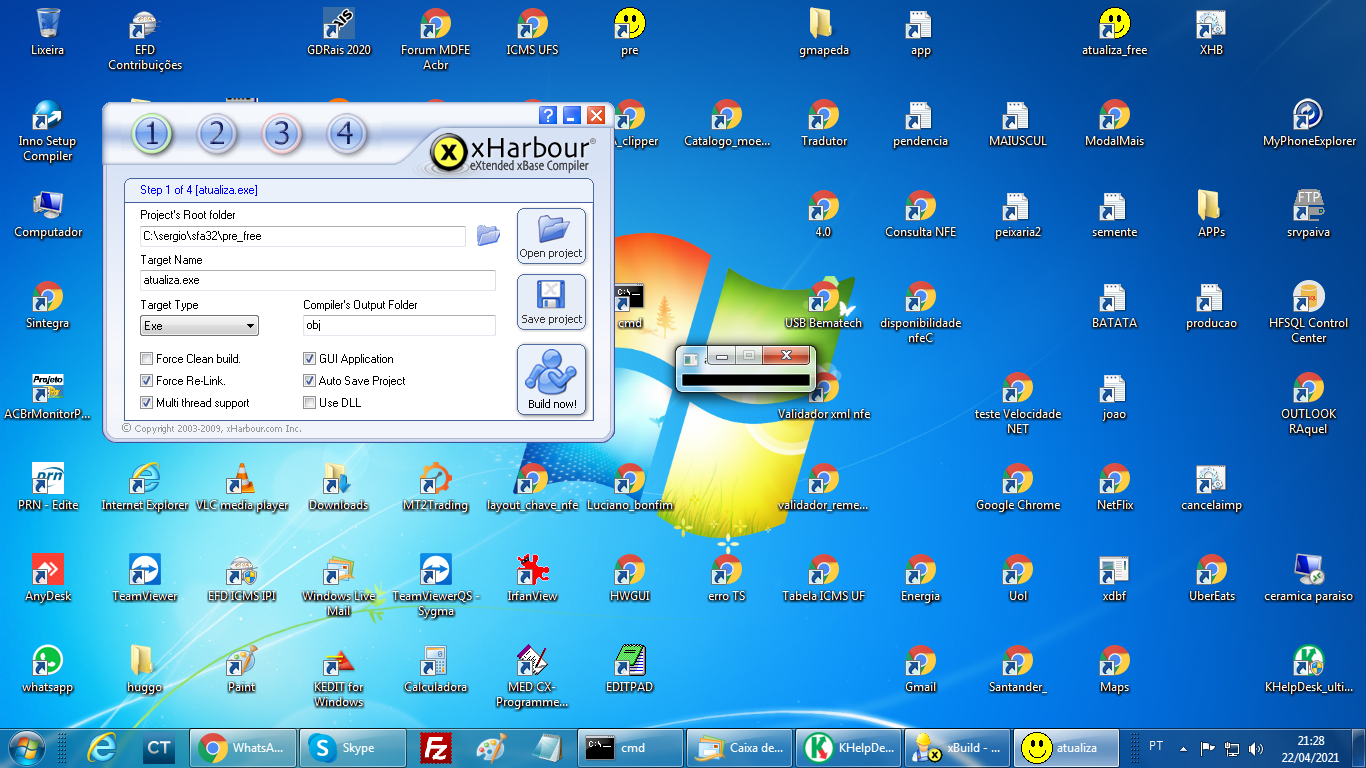Open the AnyDesk desktop icon

pyautogui.click(x=47, y=572)
